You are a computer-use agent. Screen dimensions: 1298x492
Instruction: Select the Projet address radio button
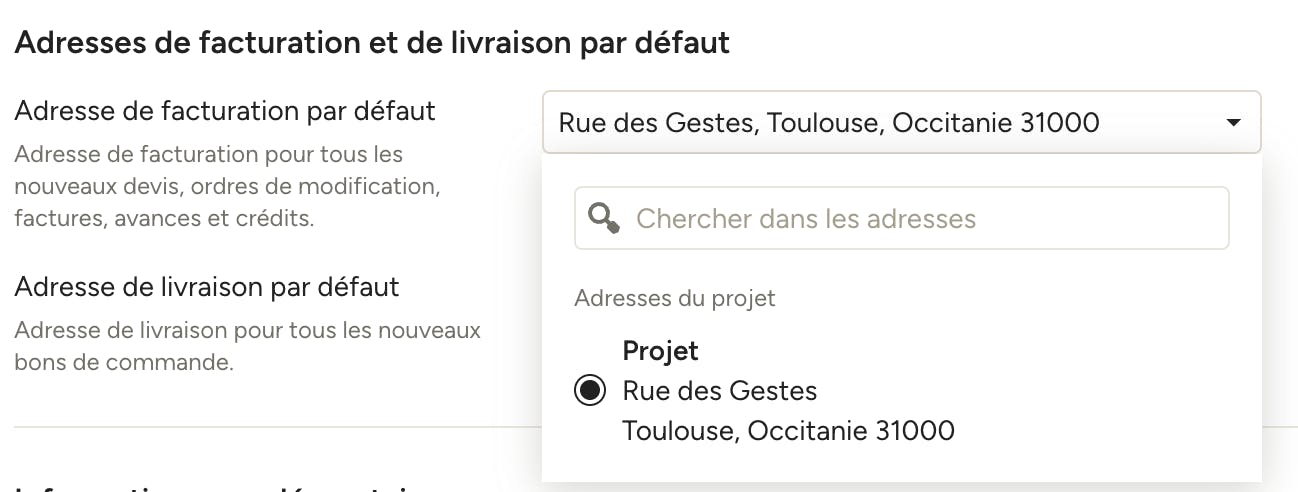coord(590,391)
